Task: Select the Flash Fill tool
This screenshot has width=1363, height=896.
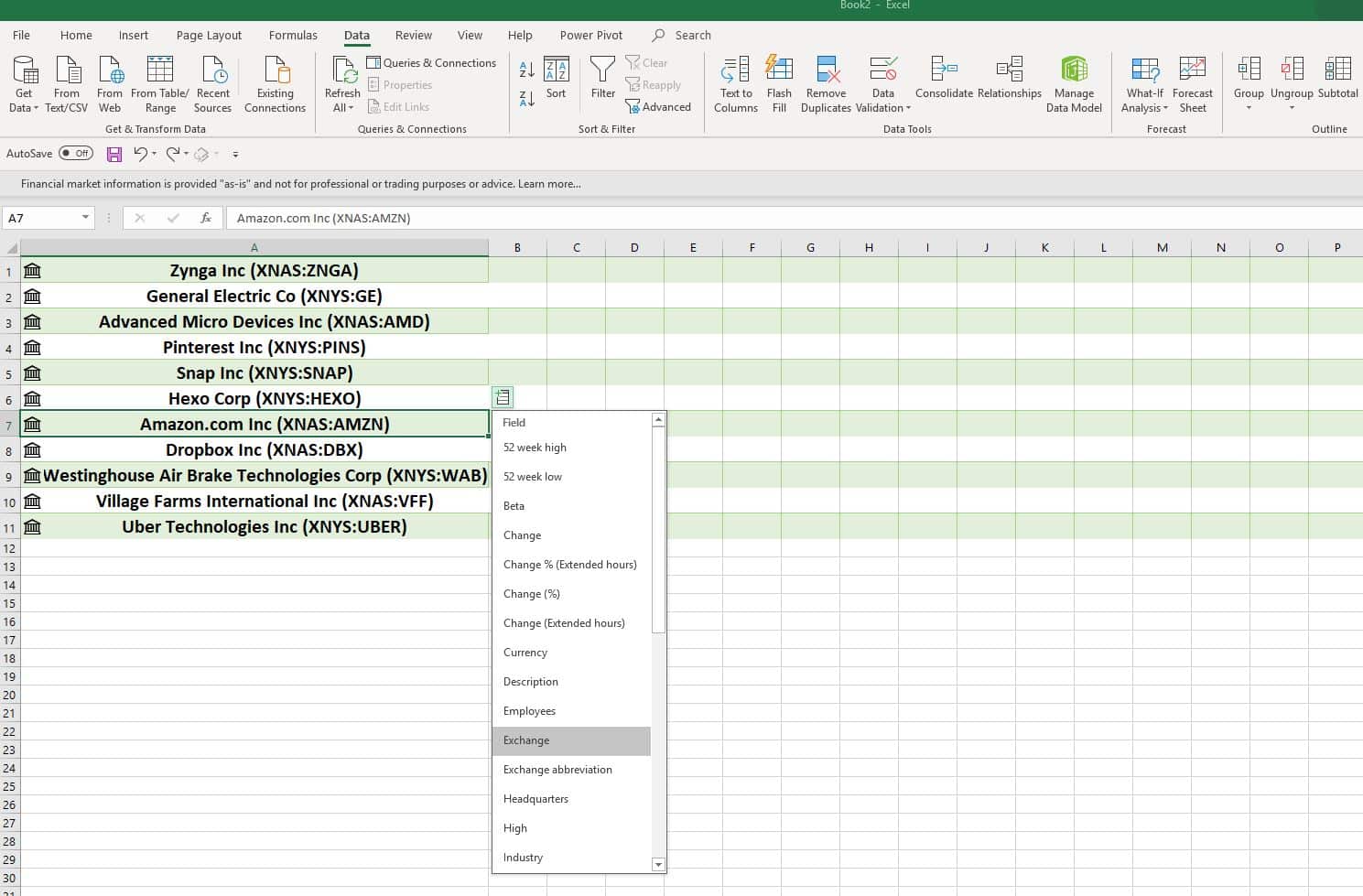Action: tap(779, 82)
